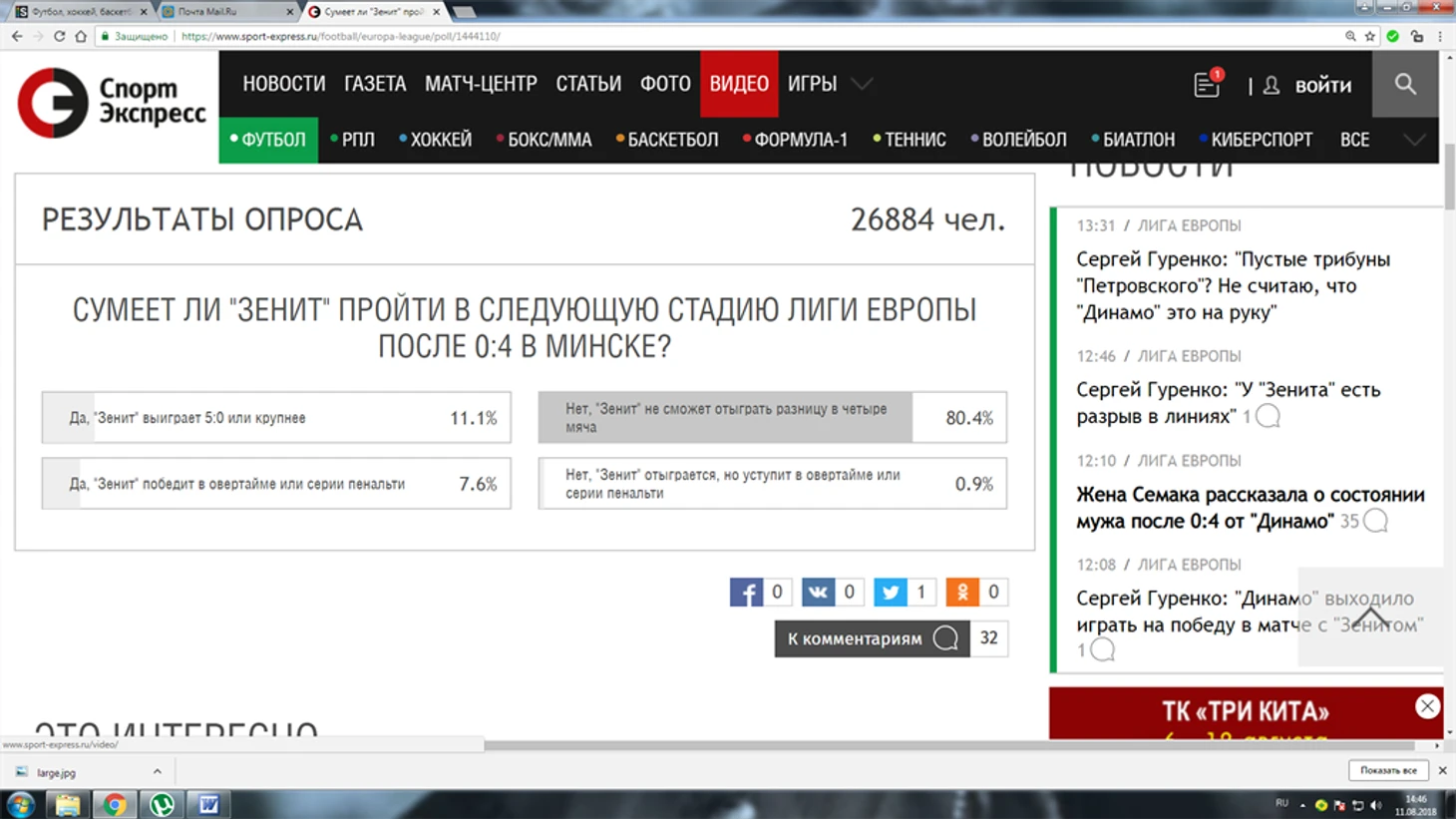Open article about пустые трибуны Петровского
This screenshot has height=819, width=1456.
[1233, 285]
